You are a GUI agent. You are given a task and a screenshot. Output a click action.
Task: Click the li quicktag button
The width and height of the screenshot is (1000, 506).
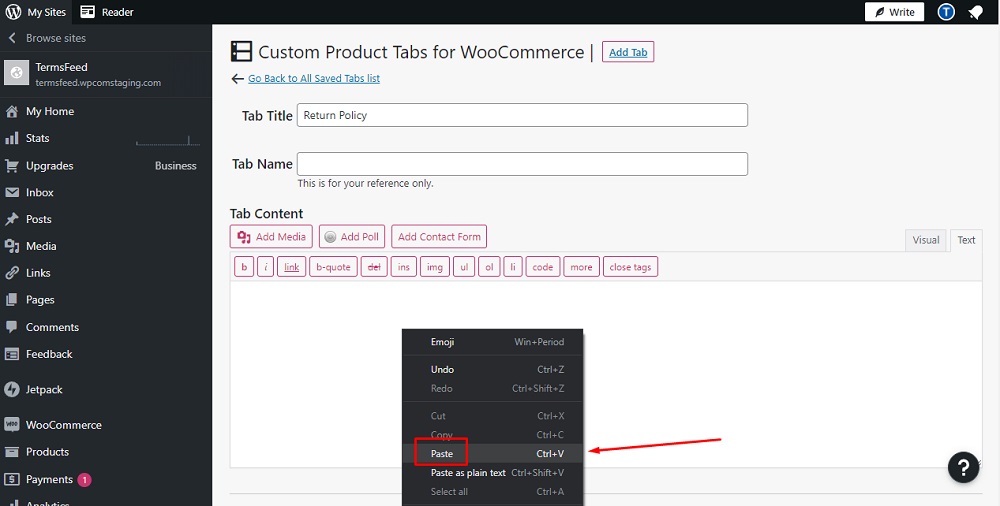[513, 267]
